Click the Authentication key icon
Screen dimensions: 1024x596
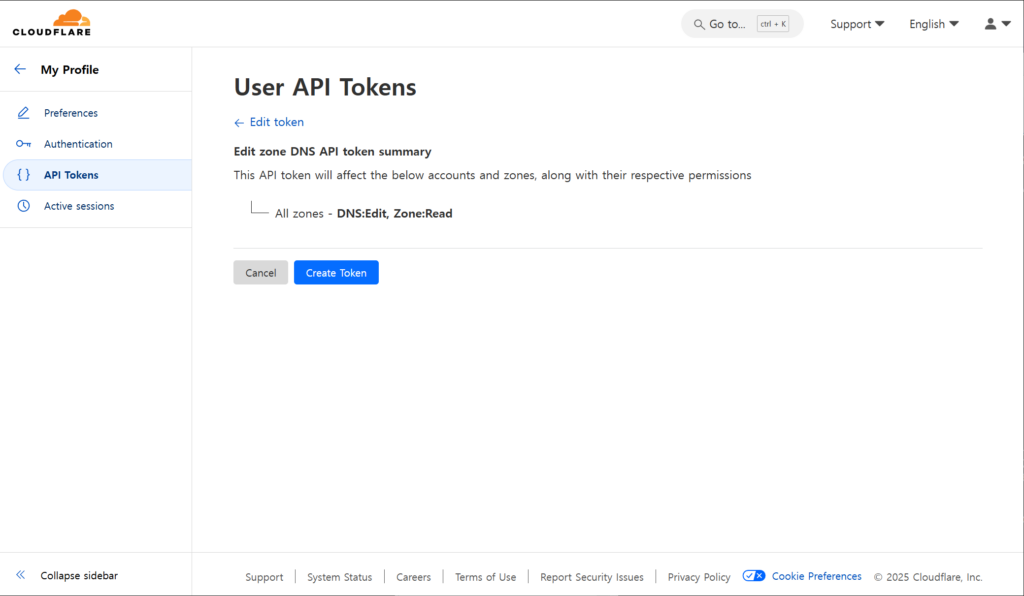[x=24, y=144]
